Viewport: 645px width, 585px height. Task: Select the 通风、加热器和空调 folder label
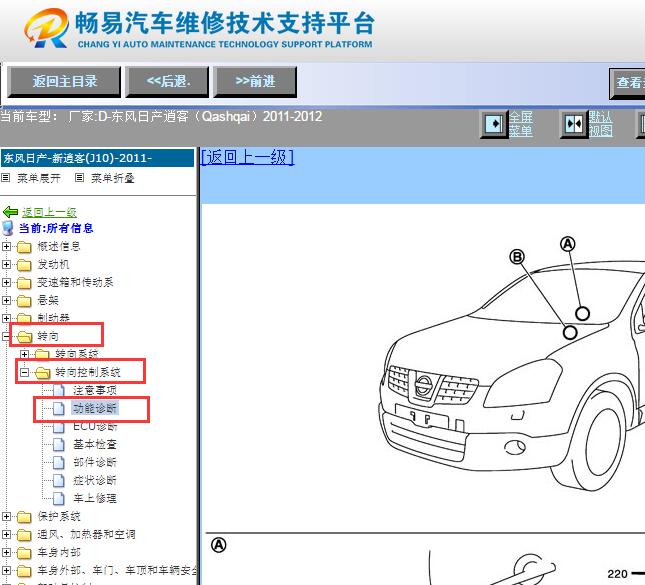click(x=86, y=535)
